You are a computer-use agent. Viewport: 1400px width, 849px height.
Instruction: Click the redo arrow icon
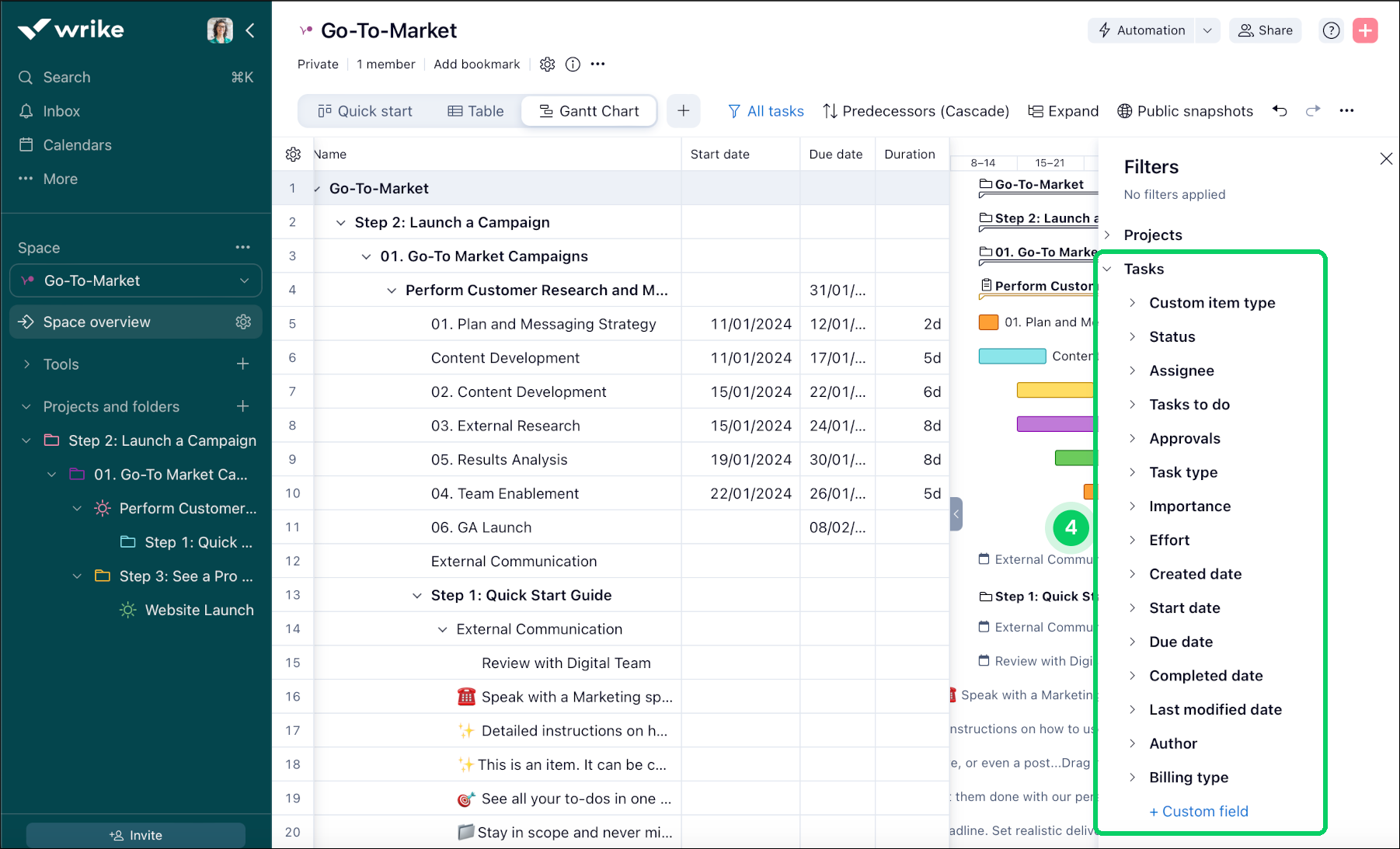1313,111
